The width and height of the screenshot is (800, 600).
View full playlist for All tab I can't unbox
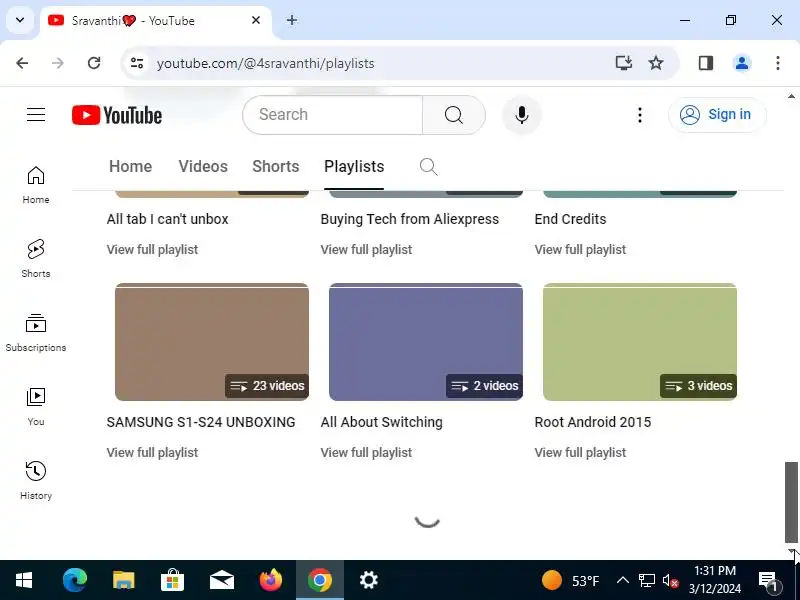152,249
